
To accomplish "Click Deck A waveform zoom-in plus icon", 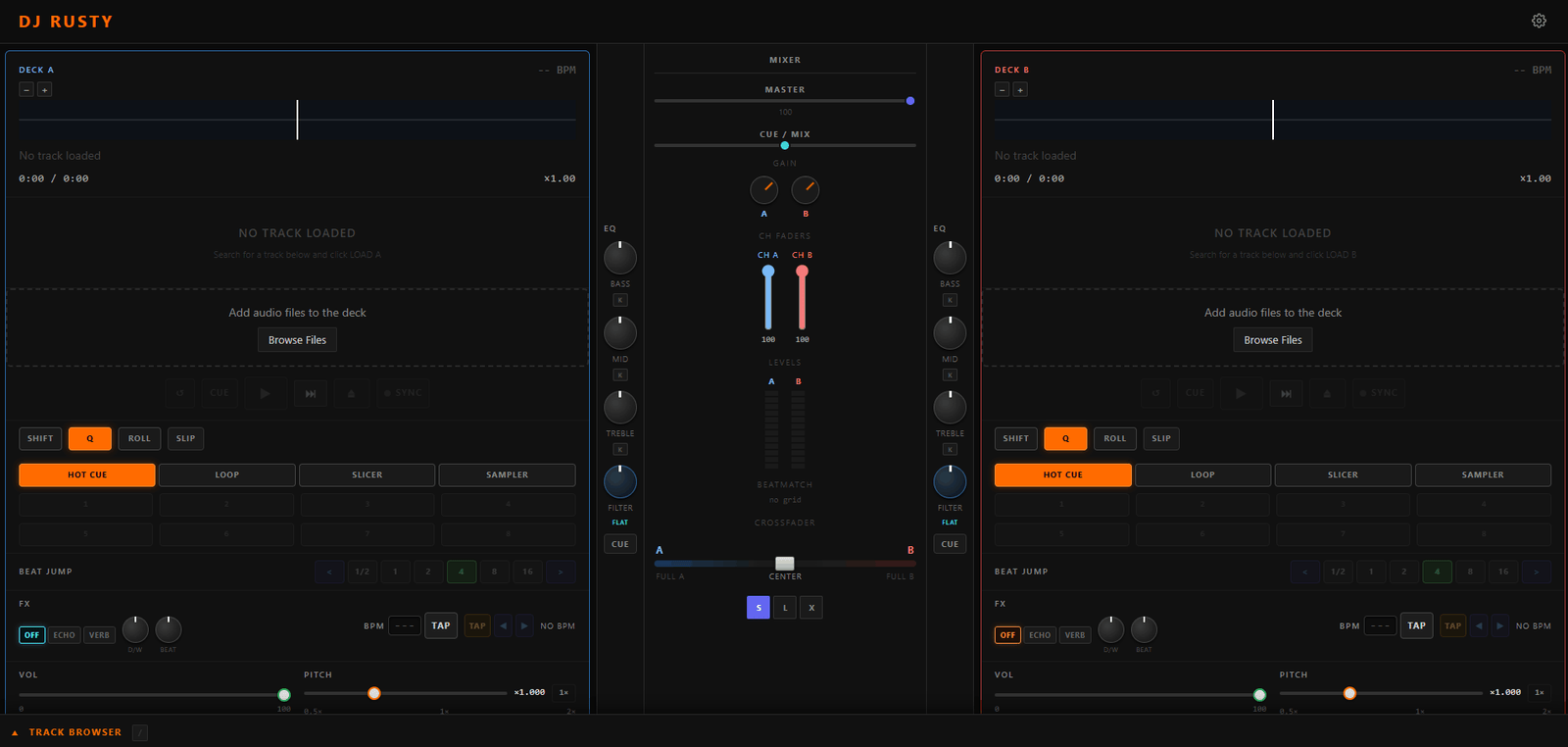I will tap(44, 89).
